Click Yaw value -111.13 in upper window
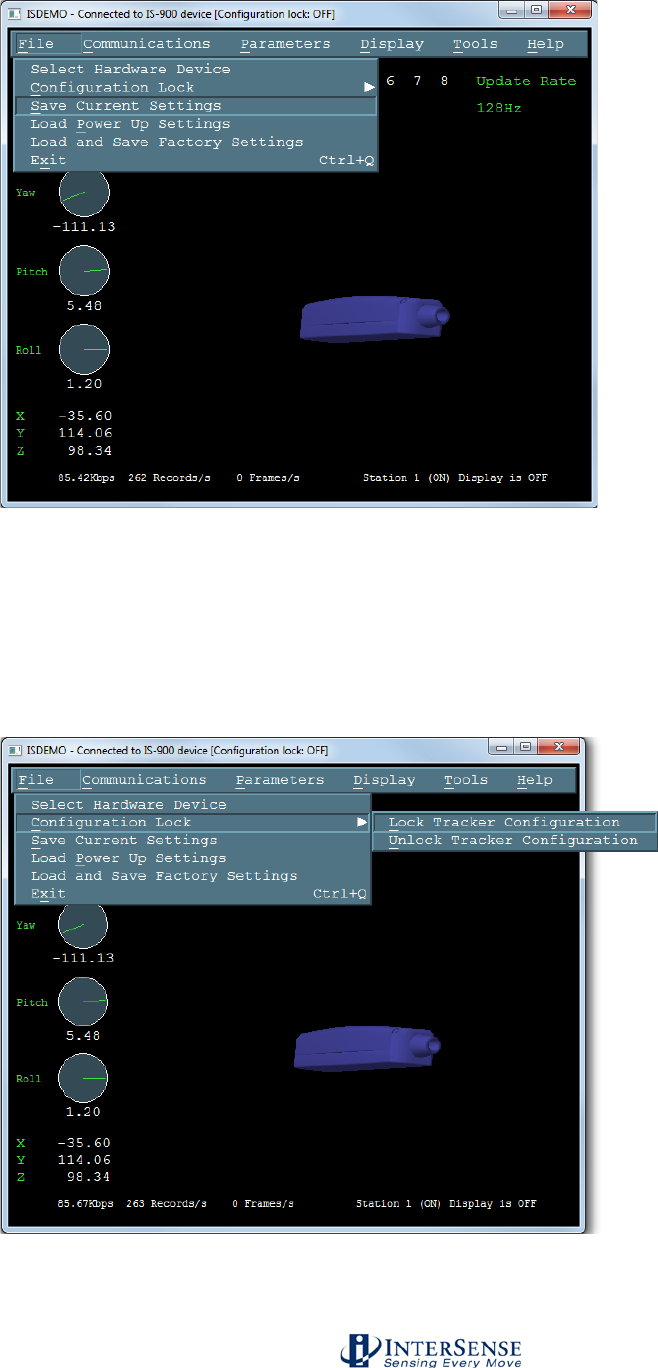Image resolution: width=658 pixels, height=1368 pixels. click(x=84, y=227)
